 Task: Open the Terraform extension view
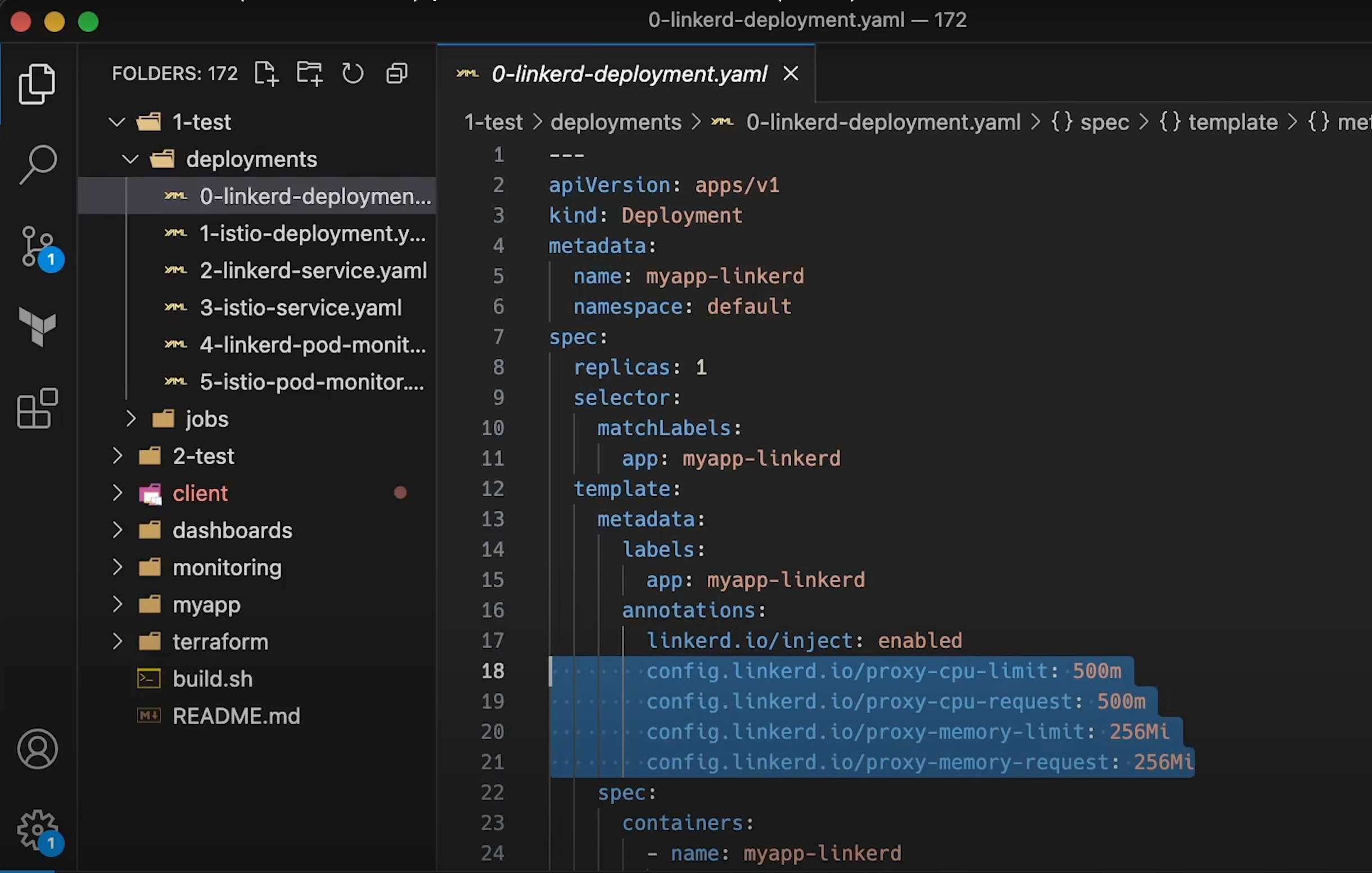[x=38, y=326]
